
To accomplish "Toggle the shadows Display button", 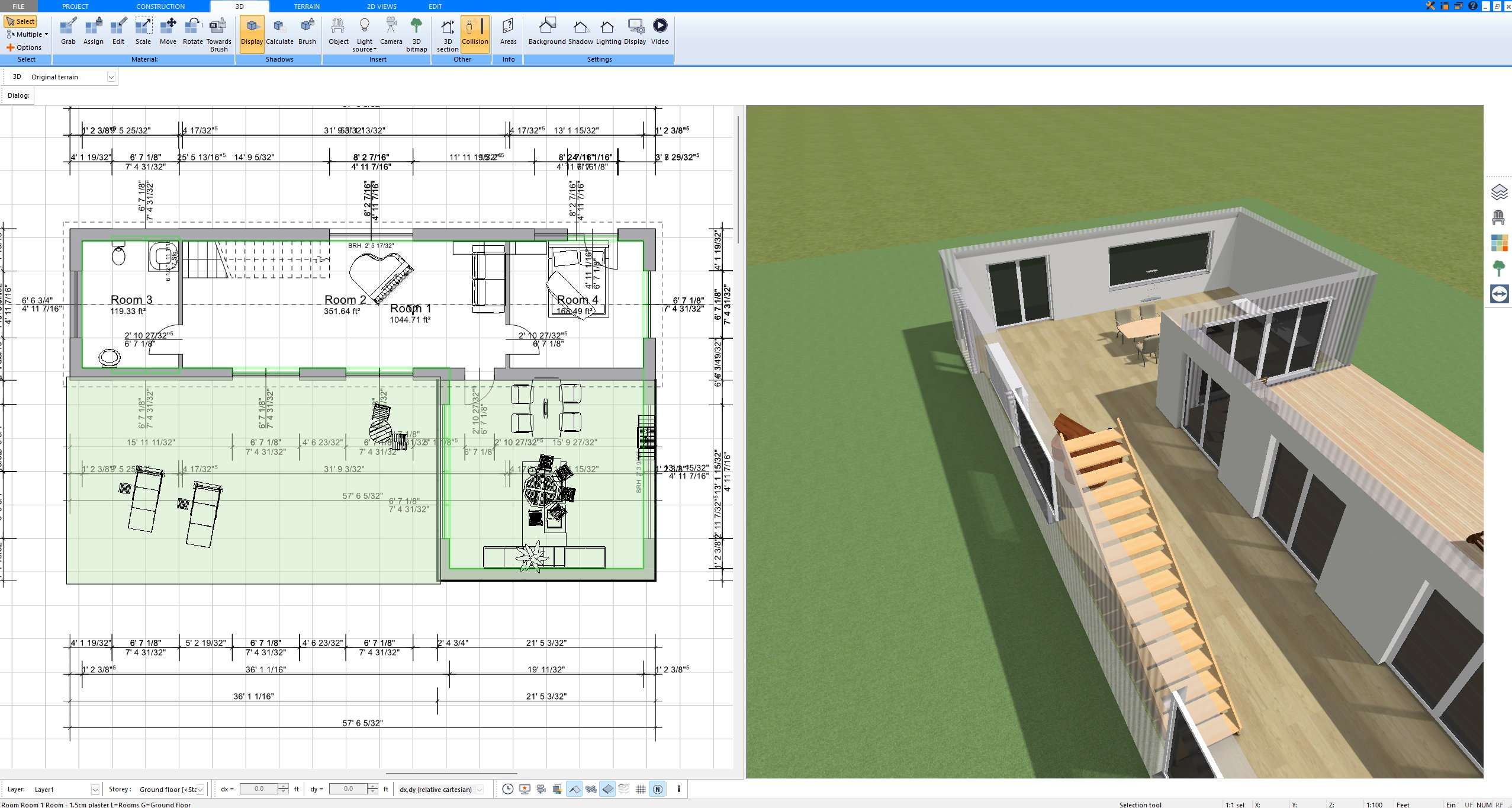I will coord(252,34).
